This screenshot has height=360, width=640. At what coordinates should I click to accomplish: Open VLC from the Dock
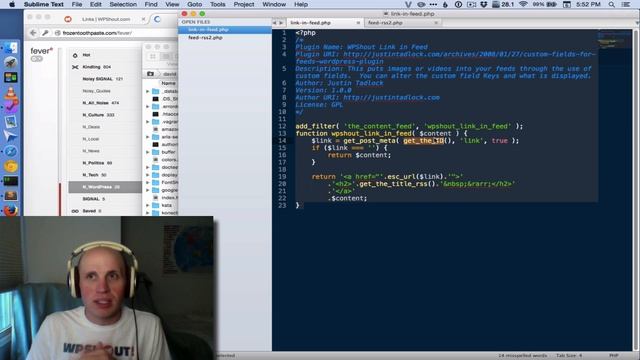[x=11, y=93]
